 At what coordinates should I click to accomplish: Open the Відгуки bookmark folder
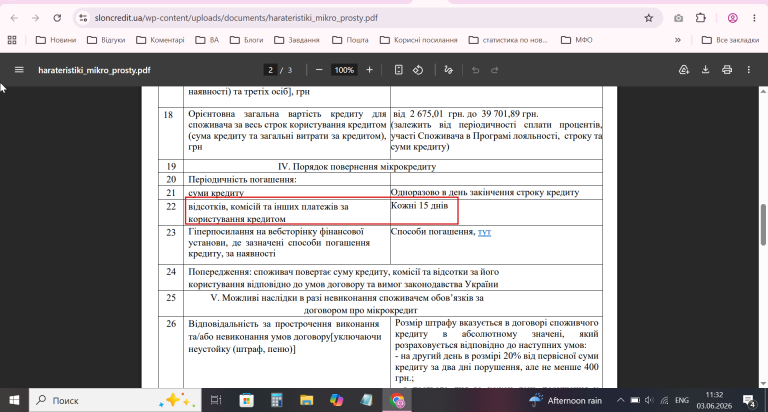pos(106,40)
